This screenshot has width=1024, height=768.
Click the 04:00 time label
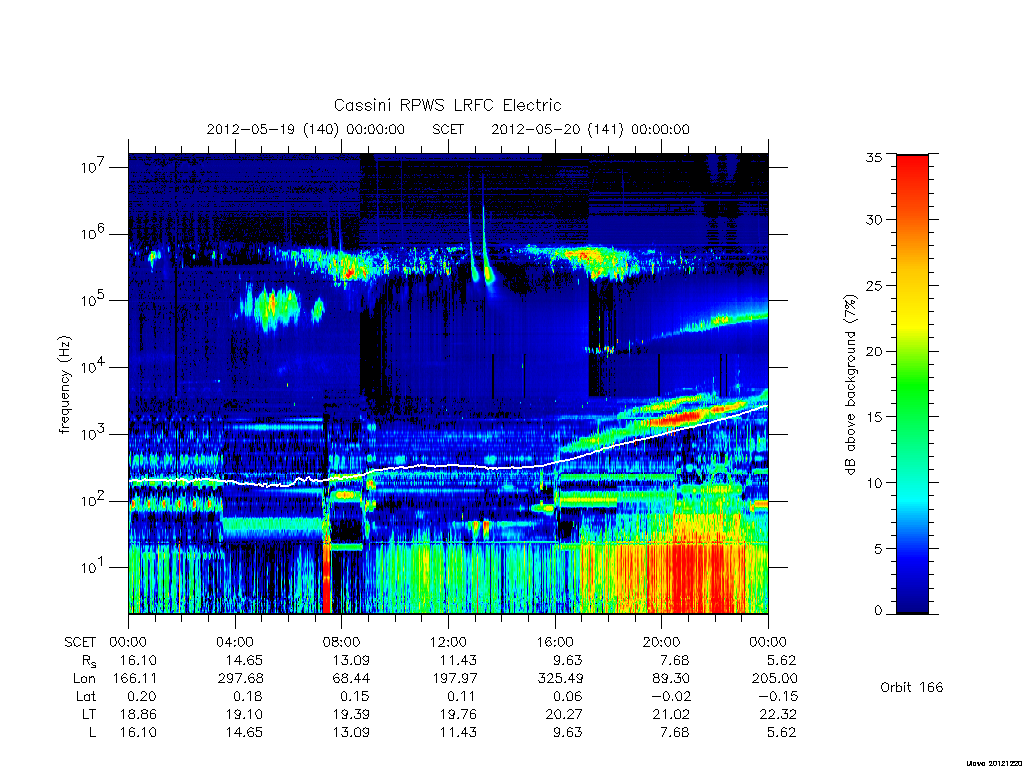[235, 642]
